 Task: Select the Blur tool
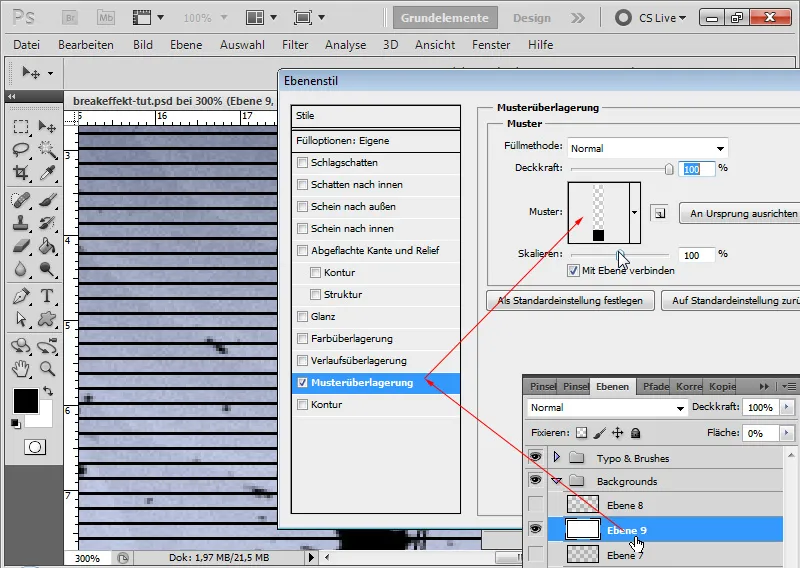[20, 269]
